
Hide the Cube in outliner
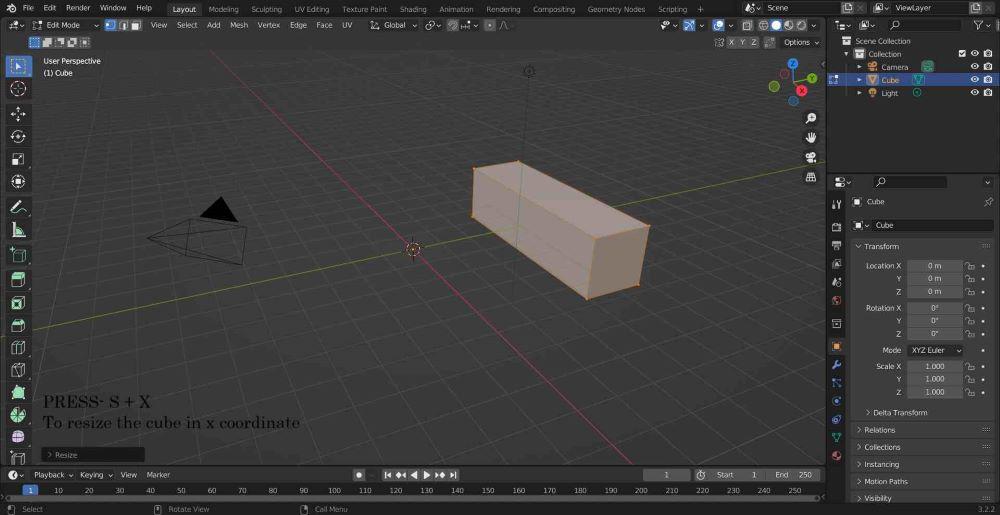(x=974, y=80)
